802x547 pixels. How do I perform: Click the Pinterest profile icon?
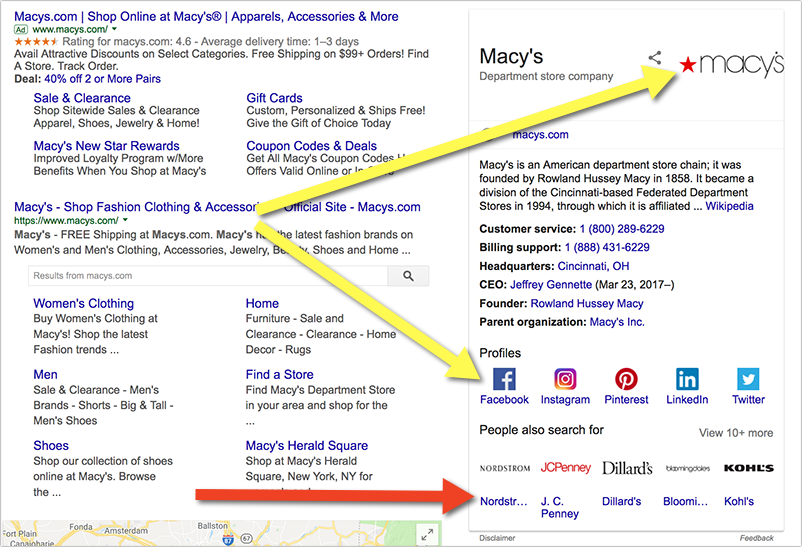pyautogui.click(x=626, y=379)
